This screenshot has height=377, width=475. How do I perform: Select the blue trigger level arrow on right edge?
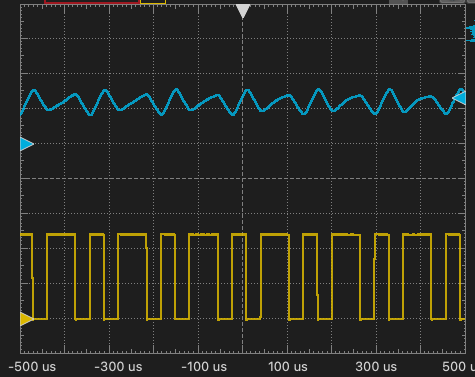click(x=459, y=98)
